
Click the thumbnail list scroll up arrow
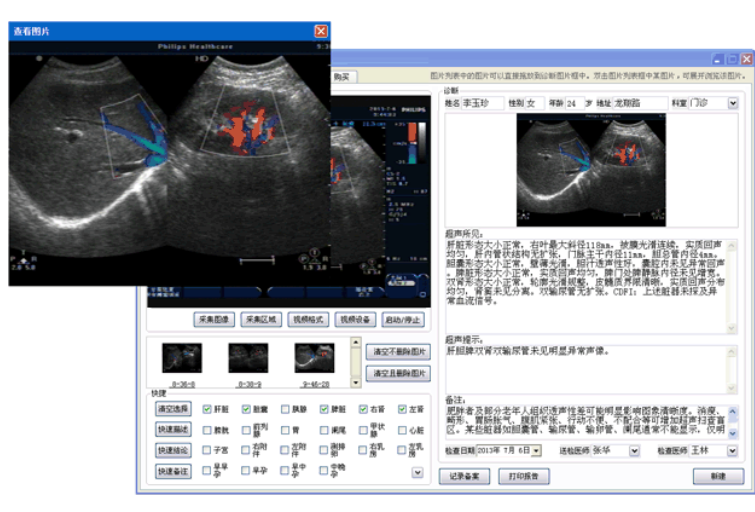(356, 342)
